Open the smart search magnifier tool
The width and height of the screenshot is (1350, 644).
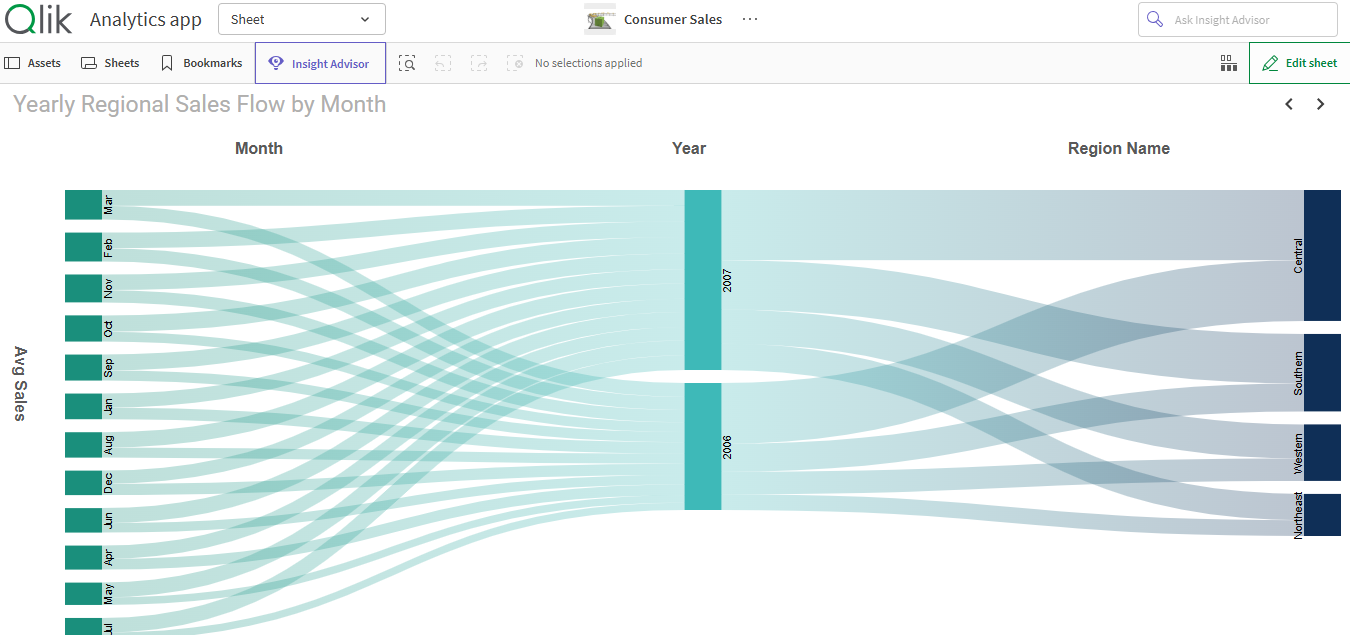[407, 62]
